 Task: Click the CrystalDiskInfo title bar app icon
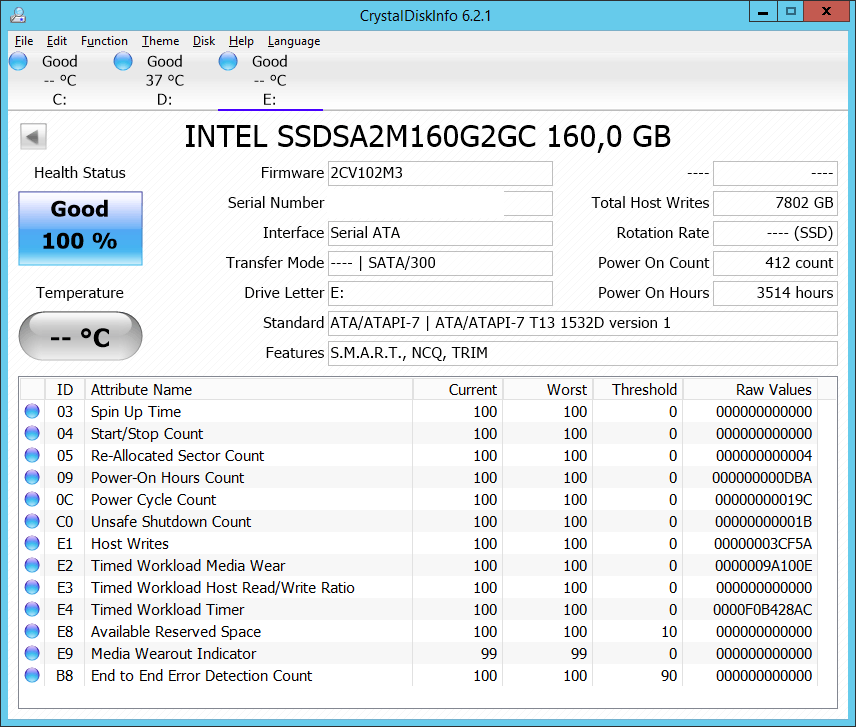[18, 14]
